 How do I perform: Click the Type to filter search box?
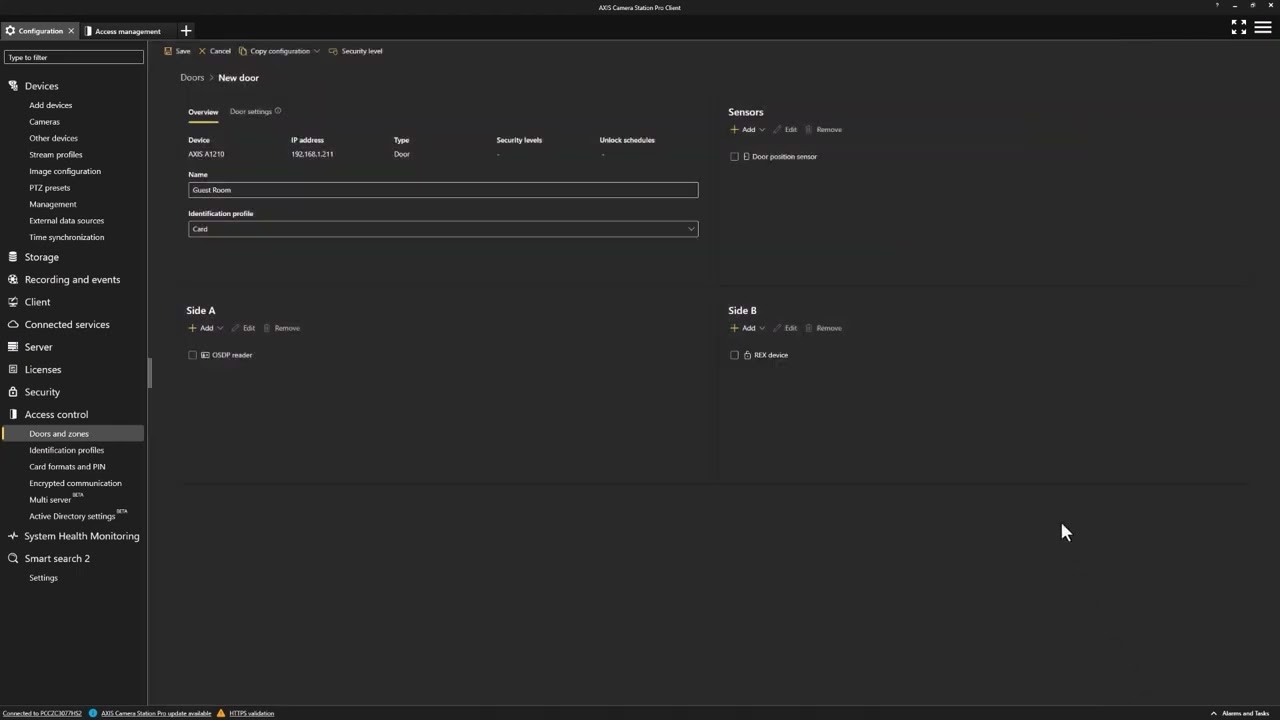(74, 57)
